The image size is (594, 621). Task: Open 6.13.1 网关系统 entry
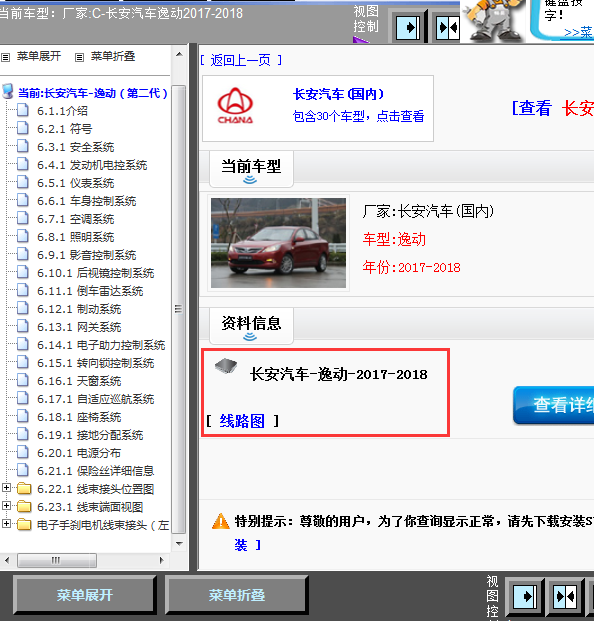[79, 327]
